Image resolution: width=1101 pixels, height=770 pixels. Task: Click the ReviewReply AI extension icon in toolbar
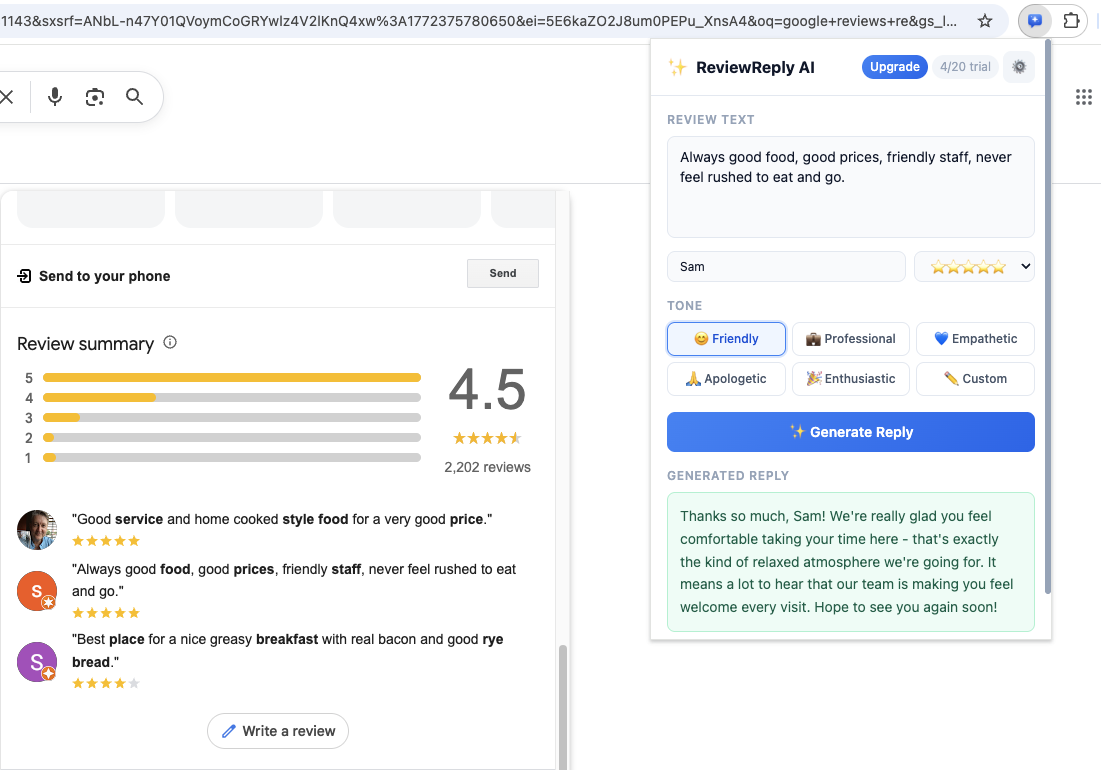1034,20
